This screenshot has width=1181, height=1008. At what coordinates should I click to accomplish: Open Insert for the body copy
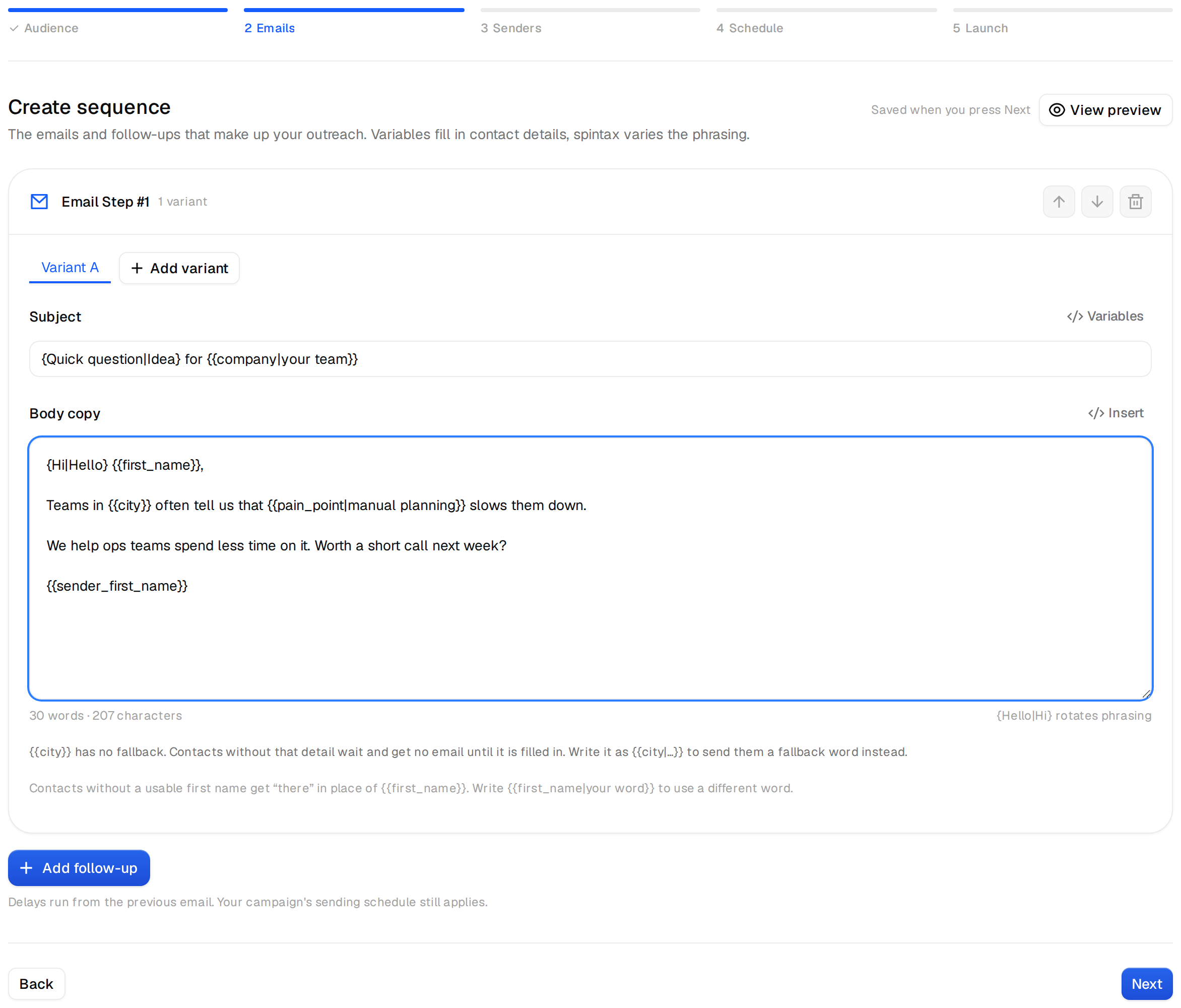click(1116, 413)
